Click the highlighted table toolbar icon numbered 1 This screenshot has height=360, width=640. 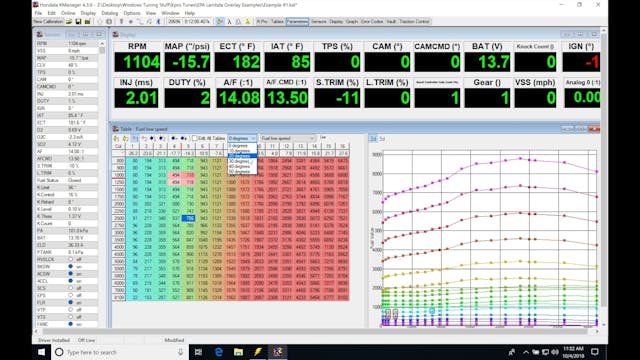point(135,139)
